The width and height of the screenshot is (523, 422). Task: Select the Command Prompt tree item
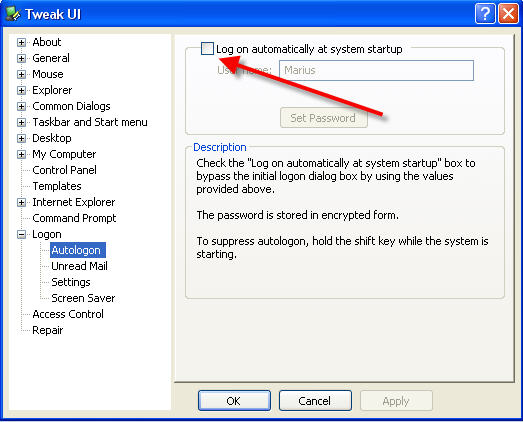pos(74,218)
